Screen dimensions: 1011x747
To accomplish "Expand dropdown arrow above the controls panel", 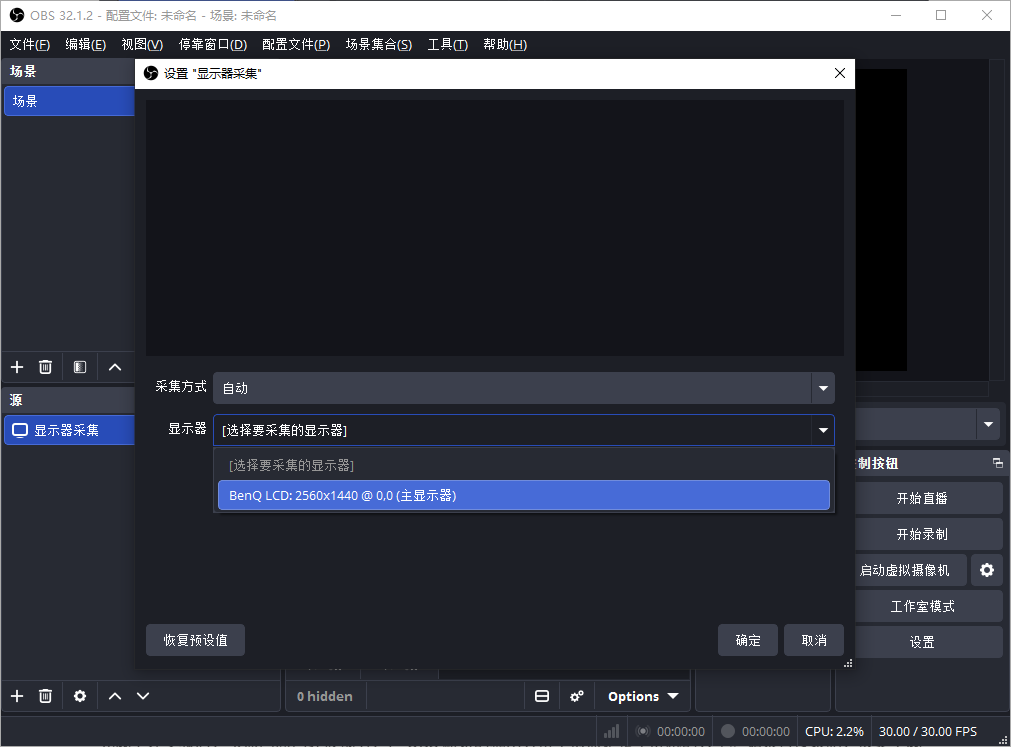I will tap(988, 424).
